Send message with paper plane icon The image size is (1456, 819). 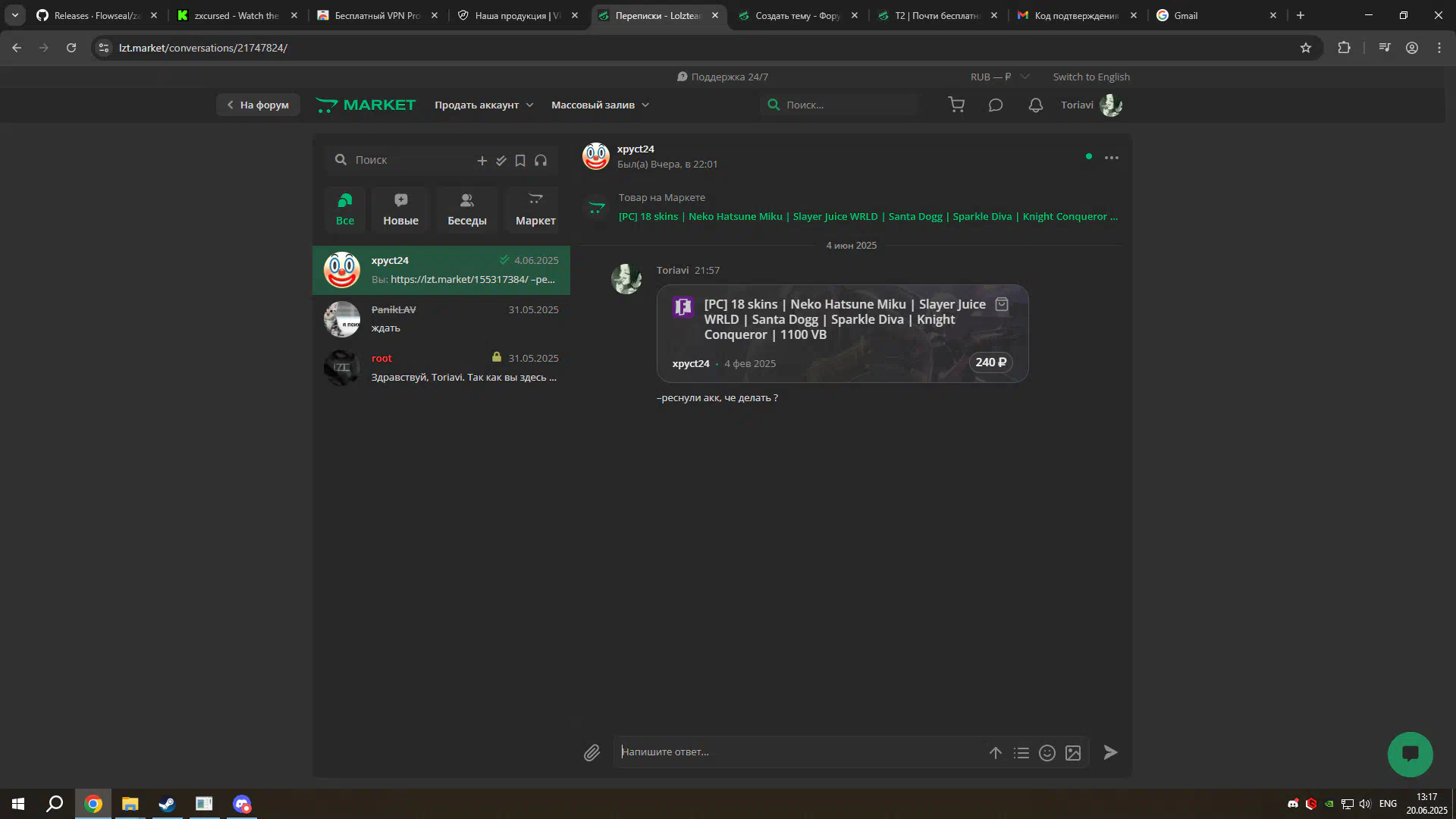coord(1110,752)
